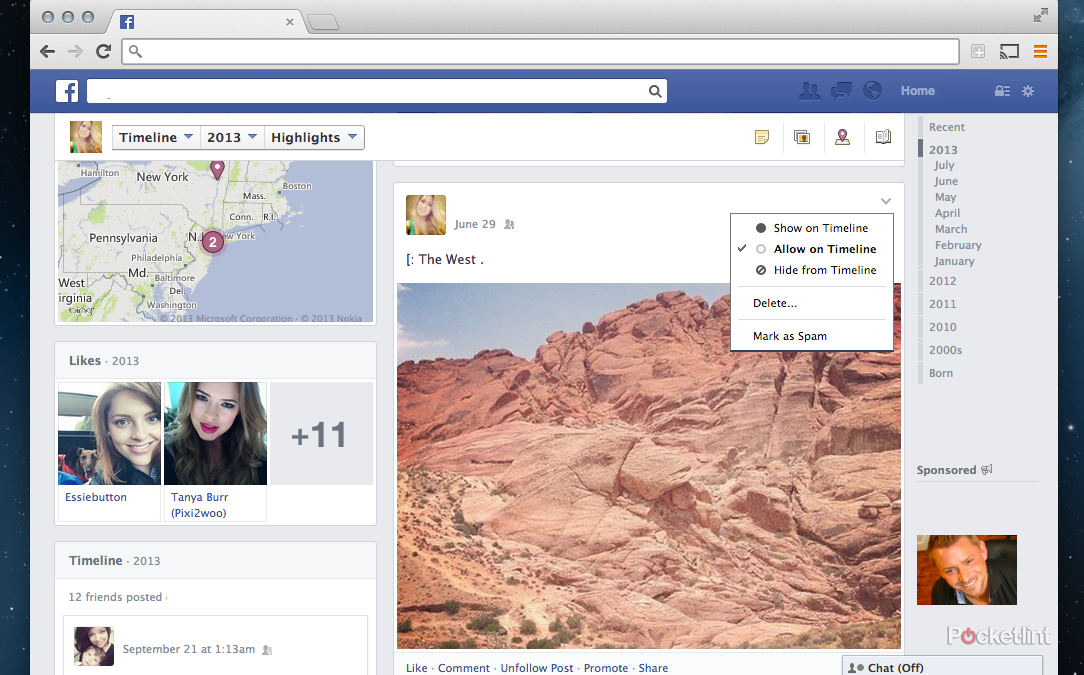Viewport: 1084px width, 675px height.
Task: Open the account settings gear icon
Action: [x=1028, y=91]
